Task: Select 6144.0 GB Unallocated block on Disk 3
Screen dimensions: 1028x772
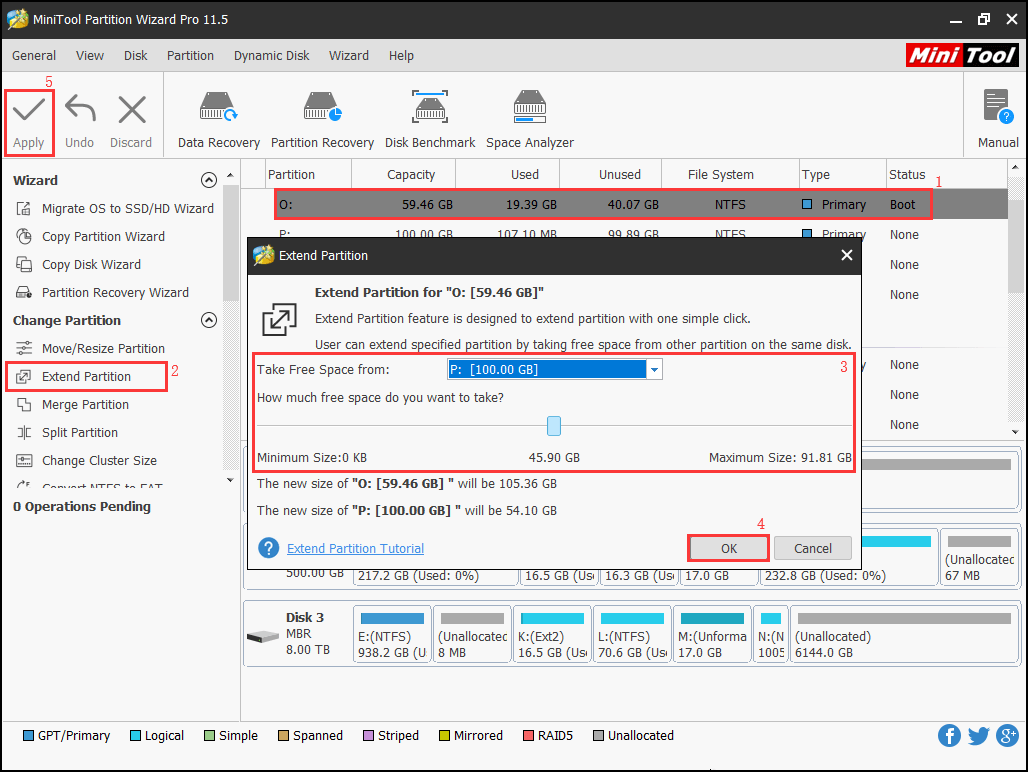Action: coord(904,634)
